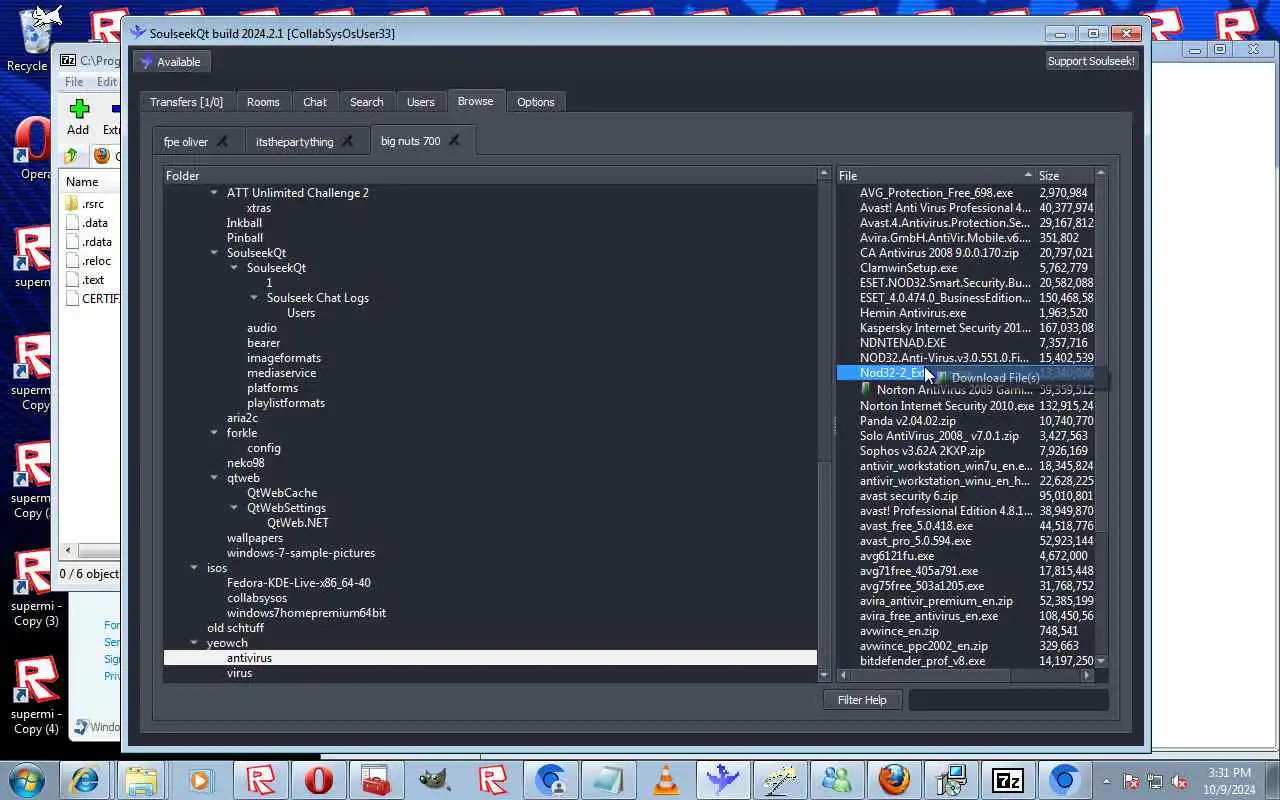
Task: Click the Action Center flag tray icon
Action: 1132,781
